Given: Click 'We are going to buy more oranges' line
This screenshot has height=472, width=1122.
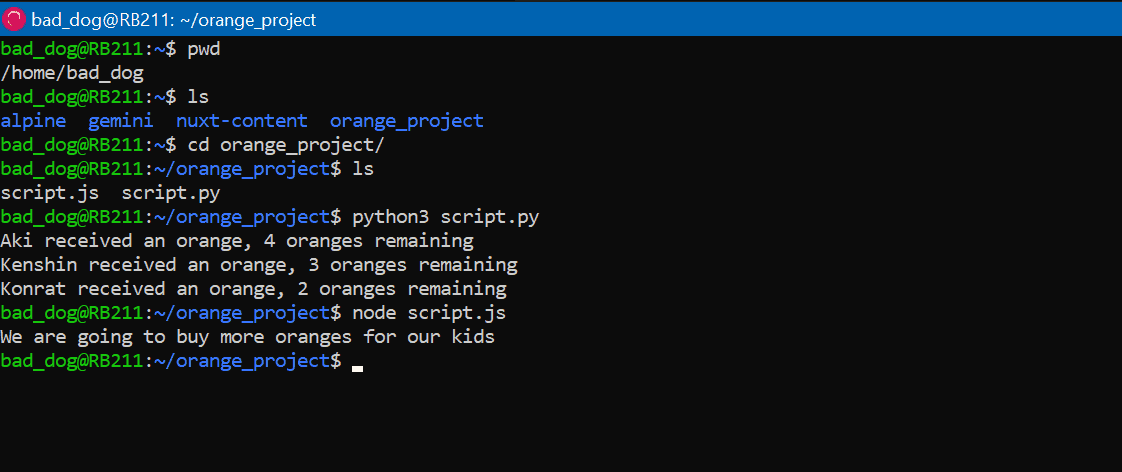Looking at the screenshot, I should coord(248,337).
